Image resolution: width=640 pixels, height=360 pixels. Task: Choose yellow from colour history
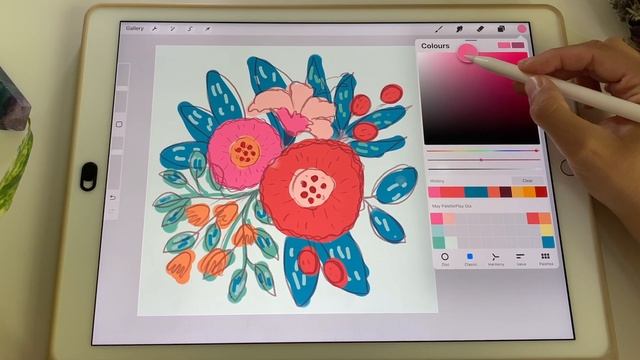coord(518,192)
